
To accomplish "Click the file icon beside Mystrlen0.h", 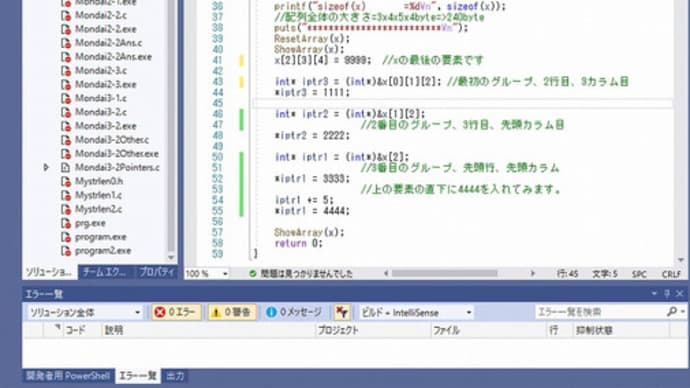I will (x=66, y=181).
